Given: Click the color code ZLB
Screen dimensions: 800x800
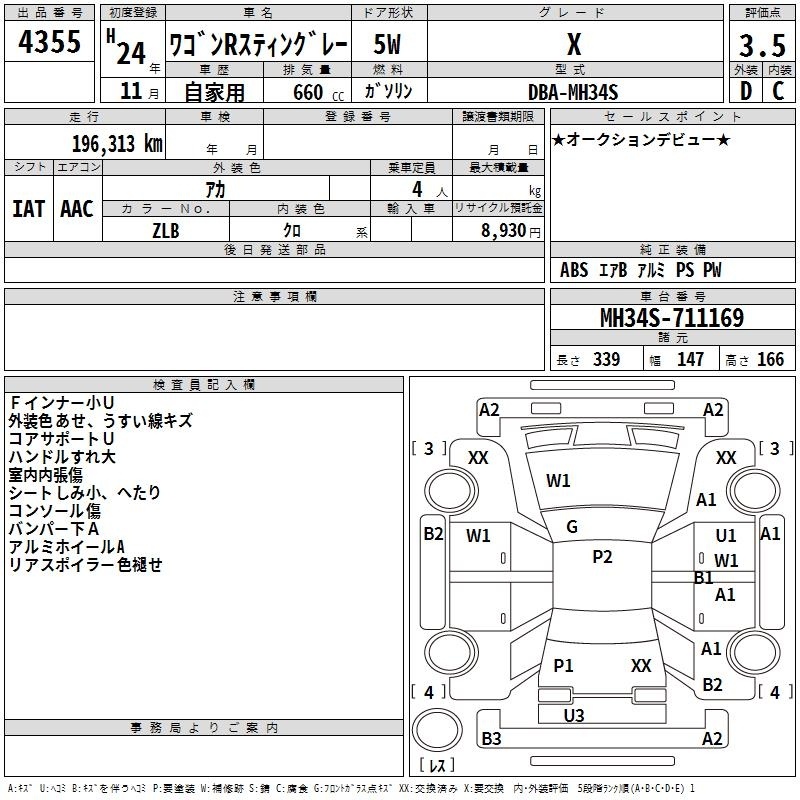Looking at the screenshot, I should click(x=166, y=229).
